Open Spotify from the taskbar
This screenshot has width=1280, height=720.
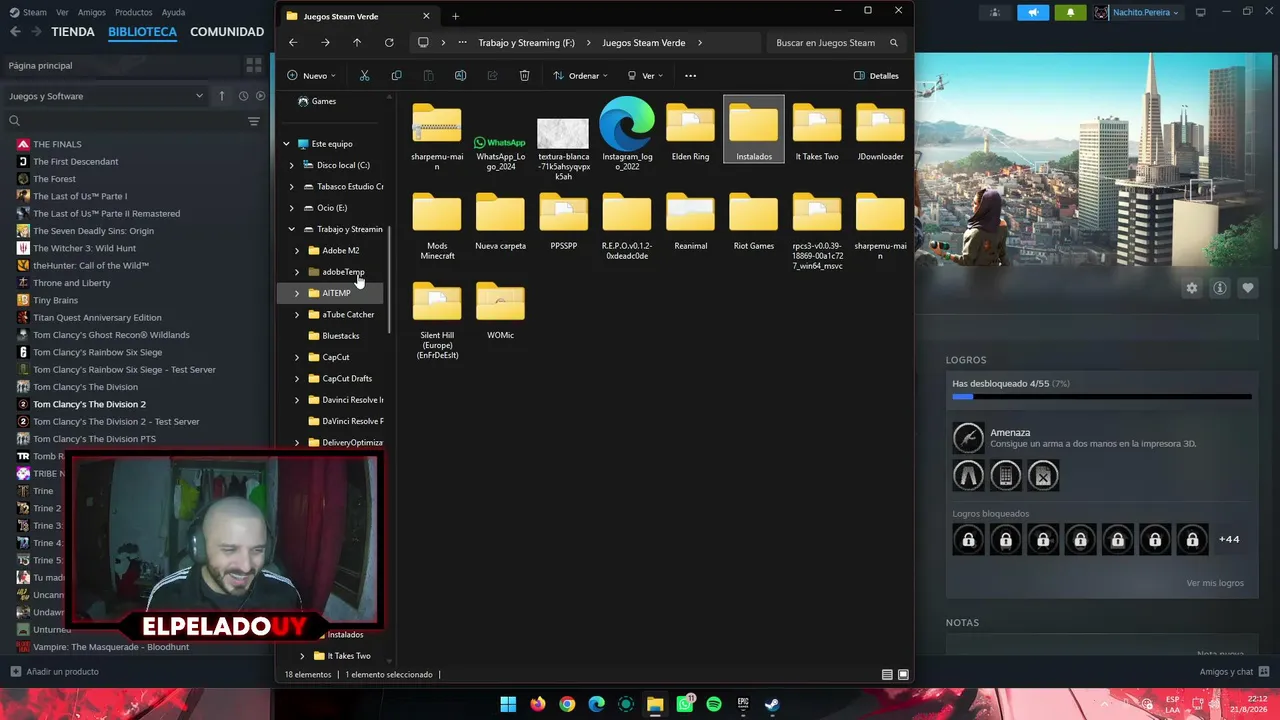[714, 704]
